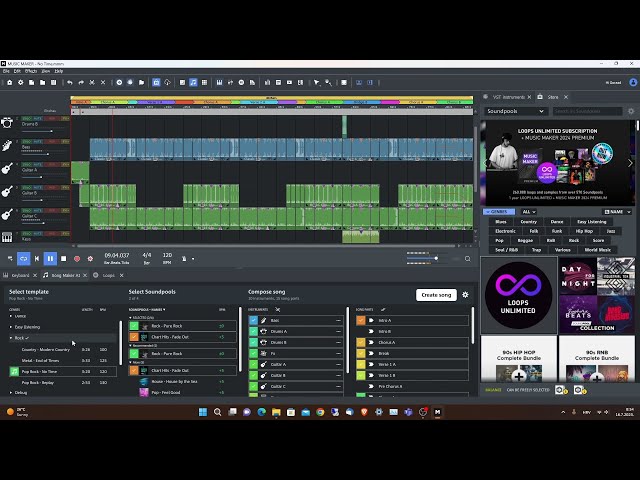Screen dimensions: 640x480
Task: Click the play arrow for Intro A part
Action: [371, 320]
